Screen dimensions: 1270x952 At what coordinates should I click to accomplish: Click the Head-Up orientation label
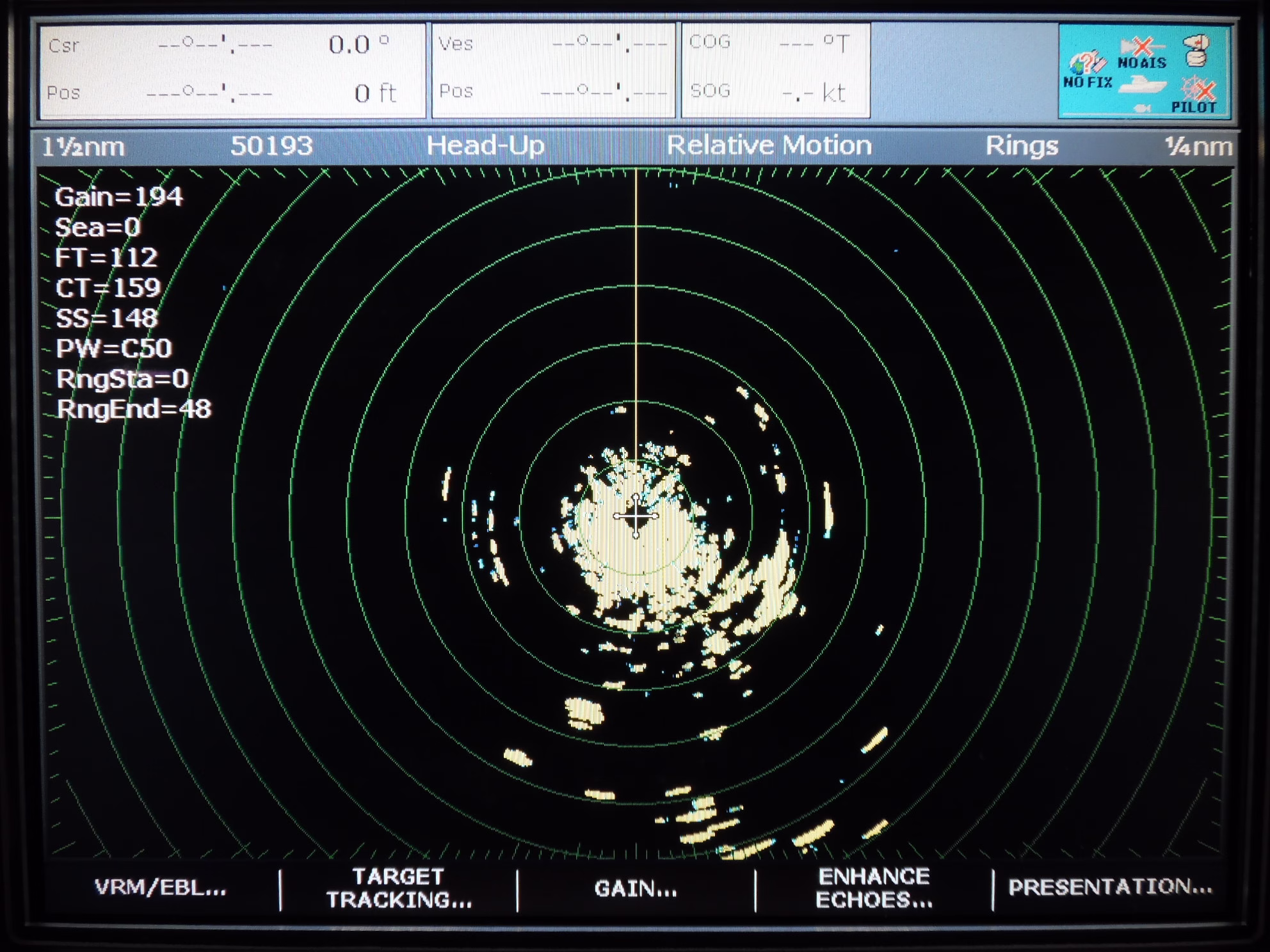(x=485, y=146)
